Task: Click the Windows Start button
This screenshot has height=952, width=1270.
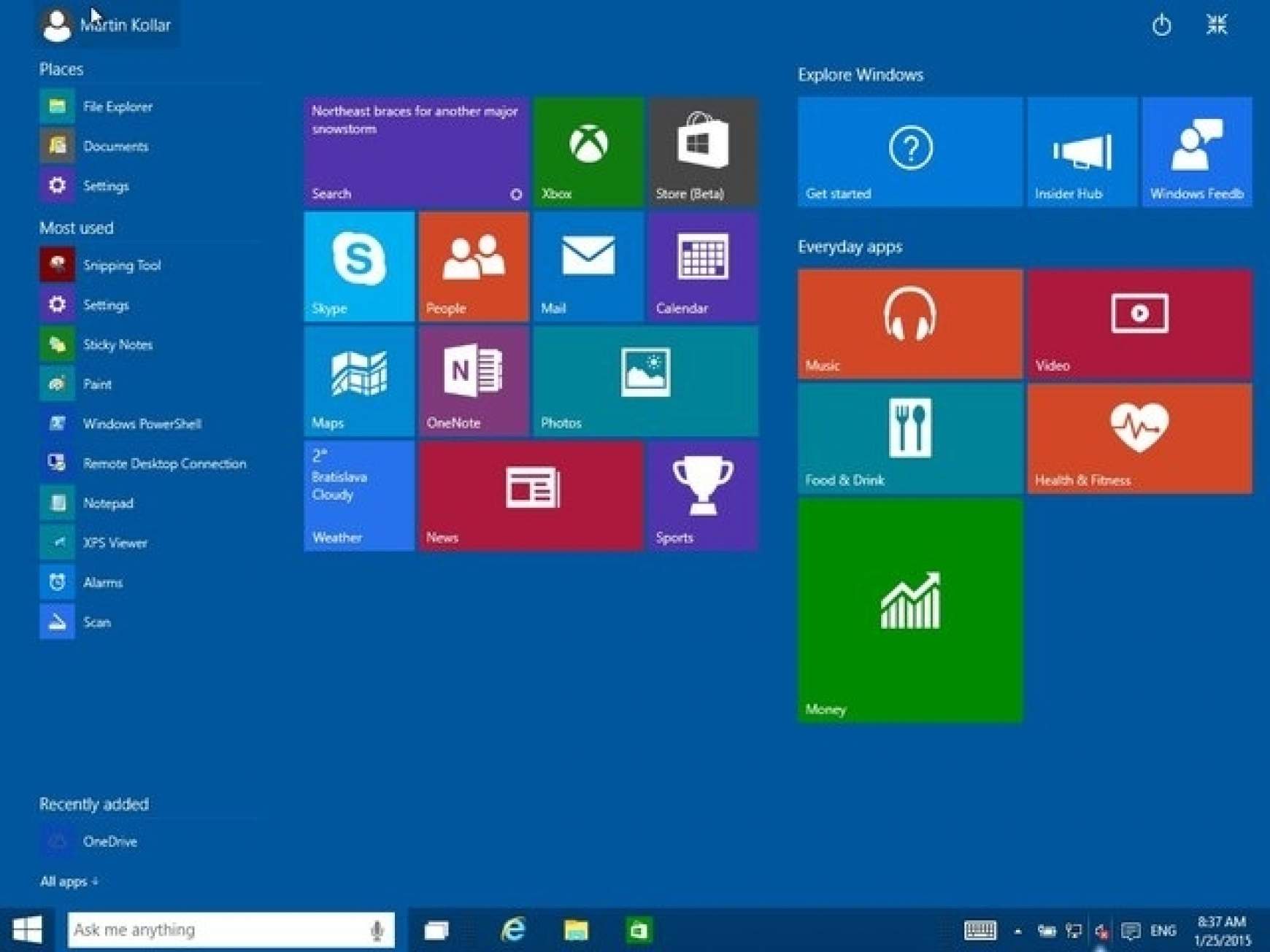Action: [x=27, y=930]
